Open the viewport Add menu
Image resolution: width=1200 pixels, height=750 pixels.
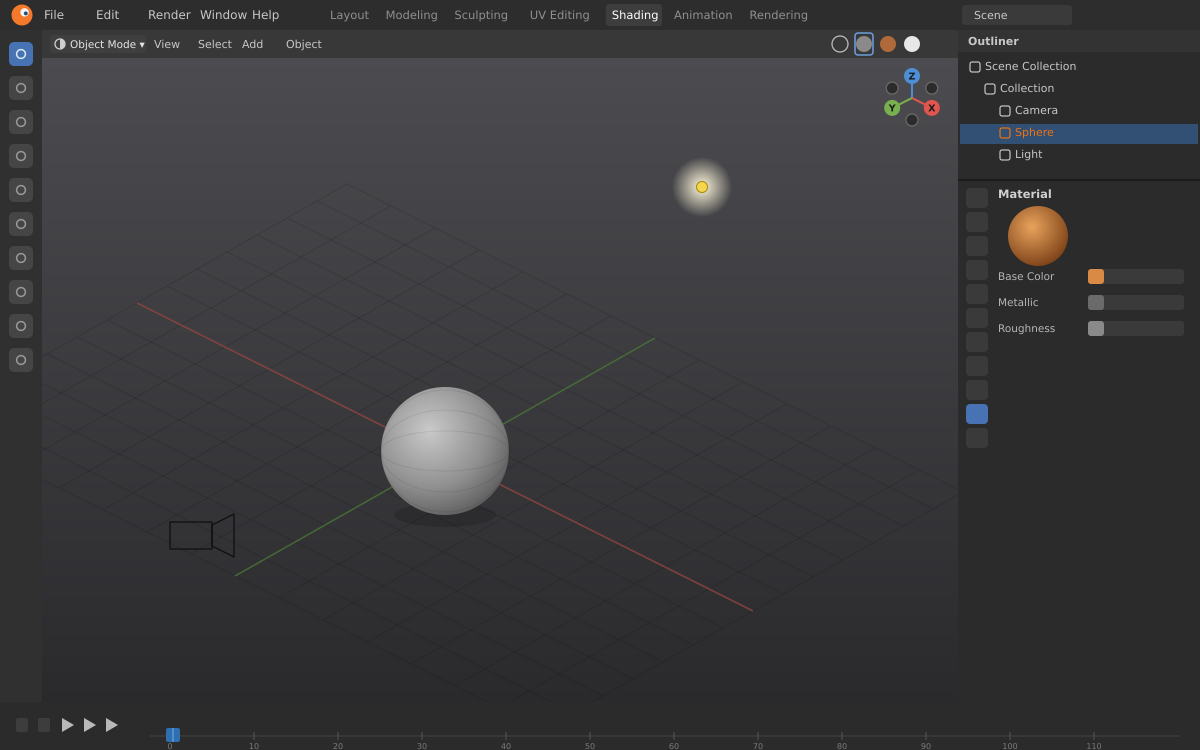(x=253, y=44)
